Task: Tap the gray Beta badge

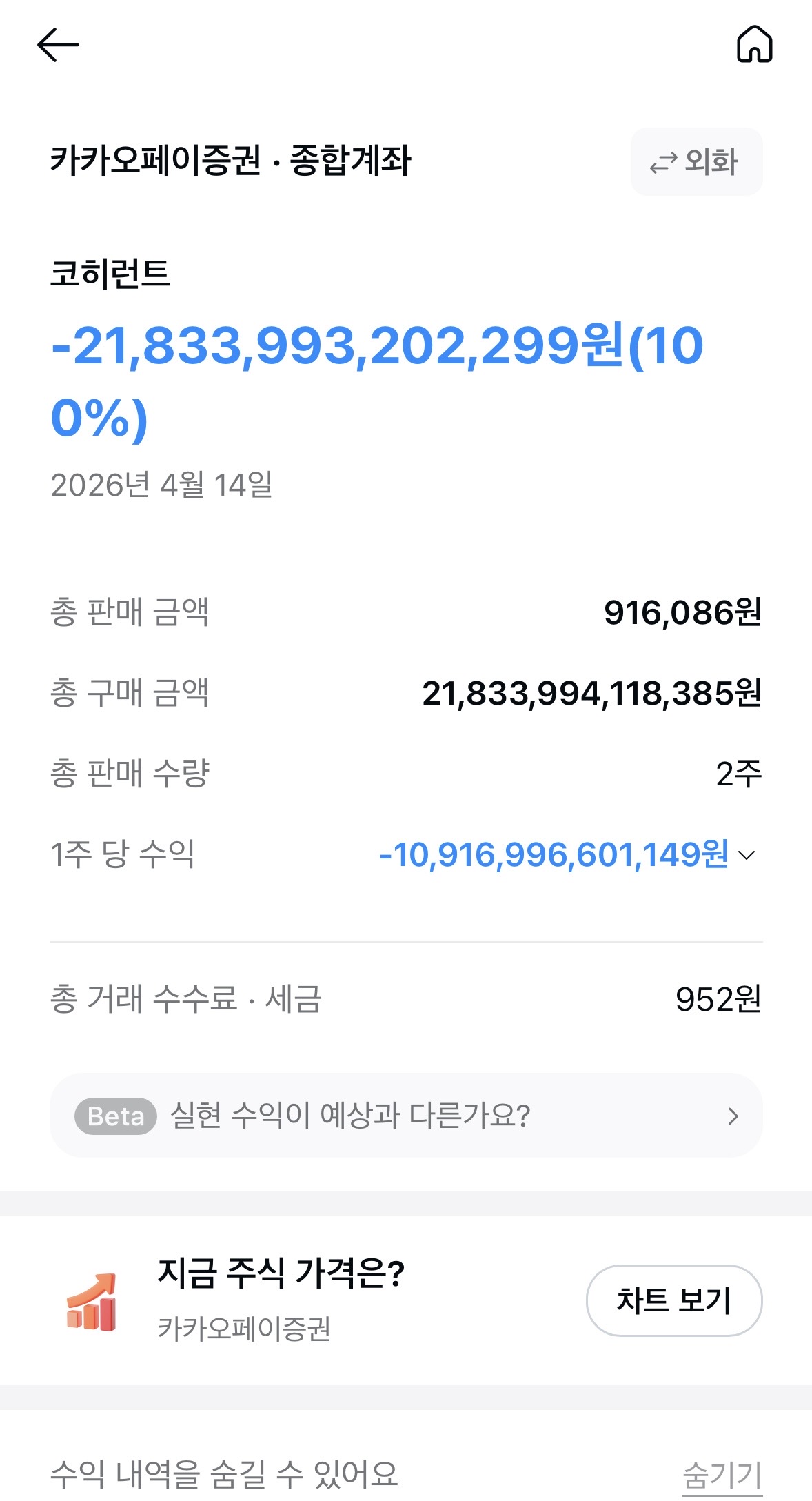Action: [115, 1116]
